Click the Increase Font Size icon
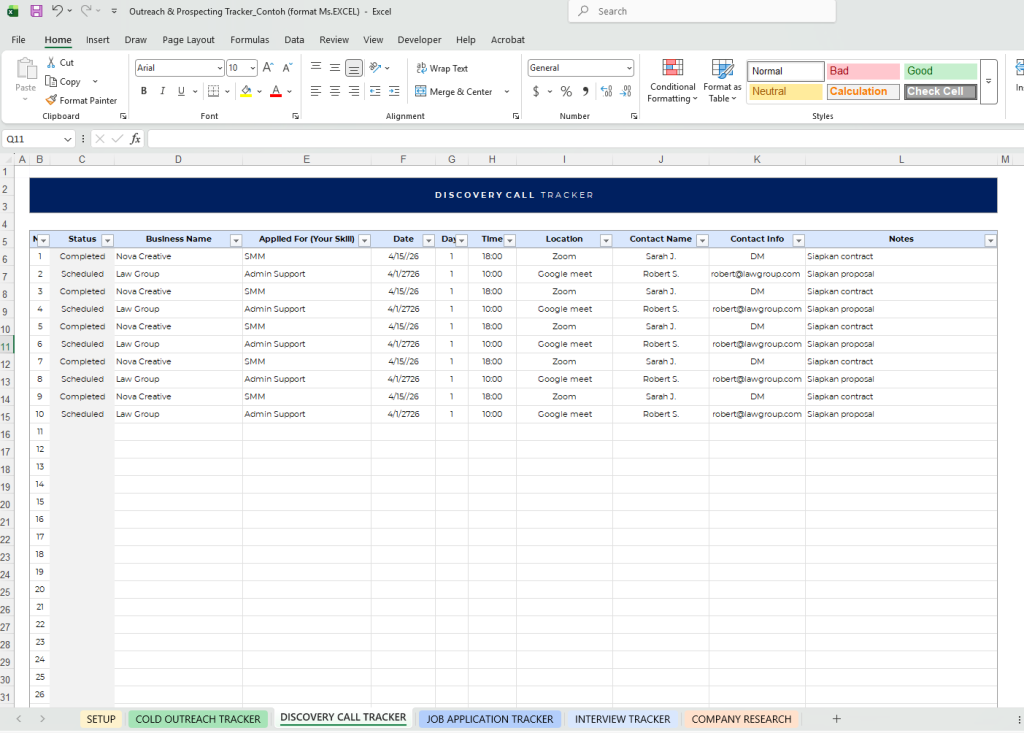This screenshot has width=1024, height=733. tap(268, 68)
